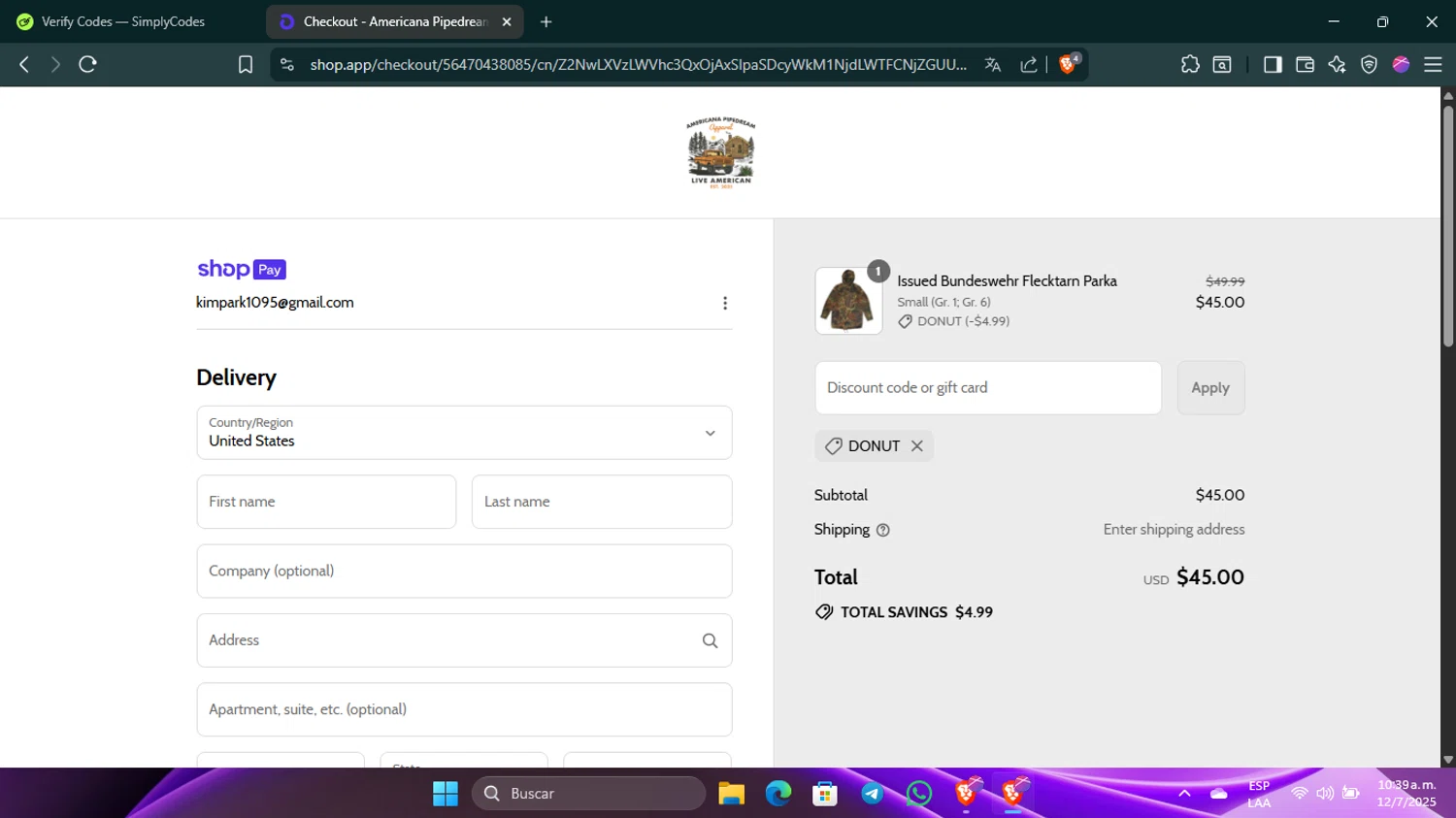Click the address search magnifier icon
The height and width of the screenshot is (818, 1456).
(710, 640)
